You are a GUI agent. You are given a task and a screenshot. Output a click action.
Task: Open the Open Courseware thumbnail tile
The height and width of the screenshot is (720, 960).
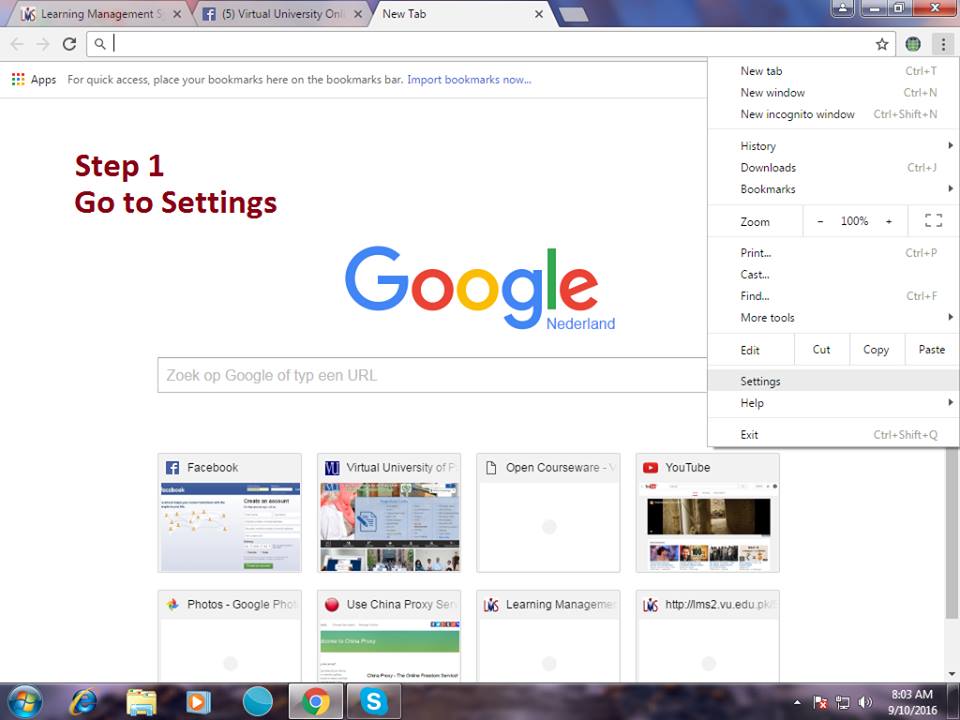(x=548, y=513)
